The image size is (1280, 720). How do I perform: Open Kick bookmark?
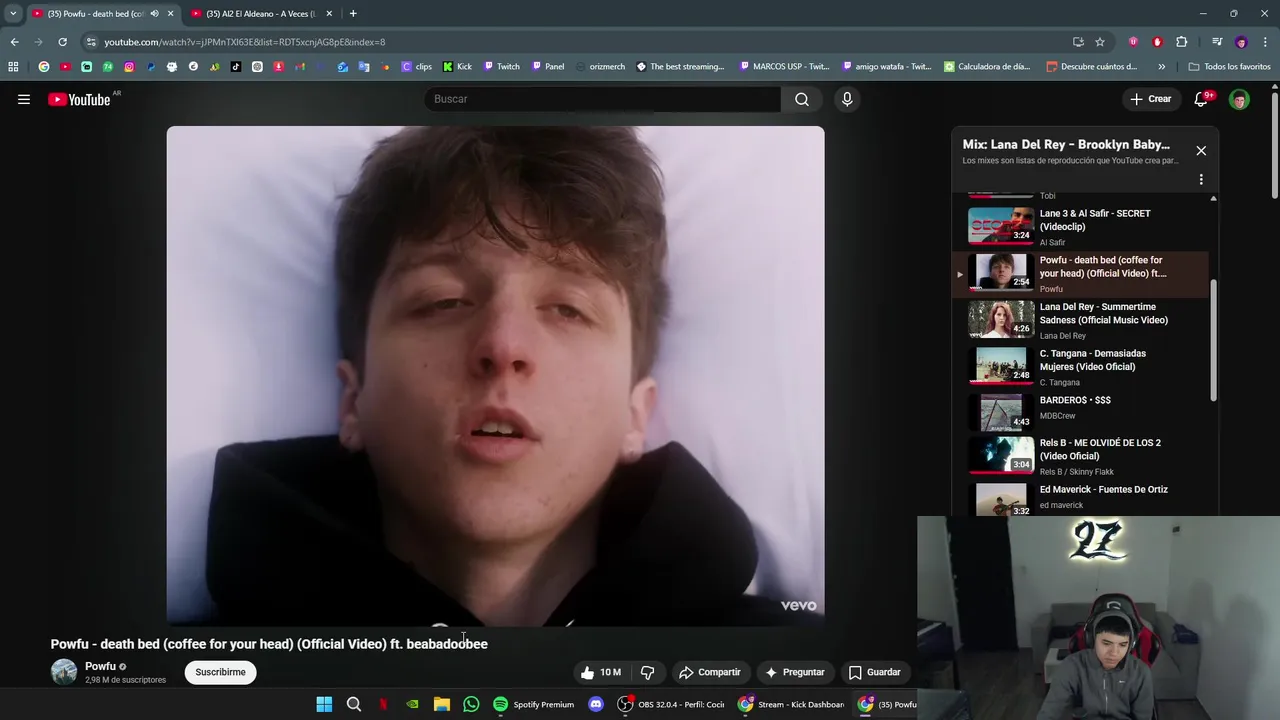456,67
